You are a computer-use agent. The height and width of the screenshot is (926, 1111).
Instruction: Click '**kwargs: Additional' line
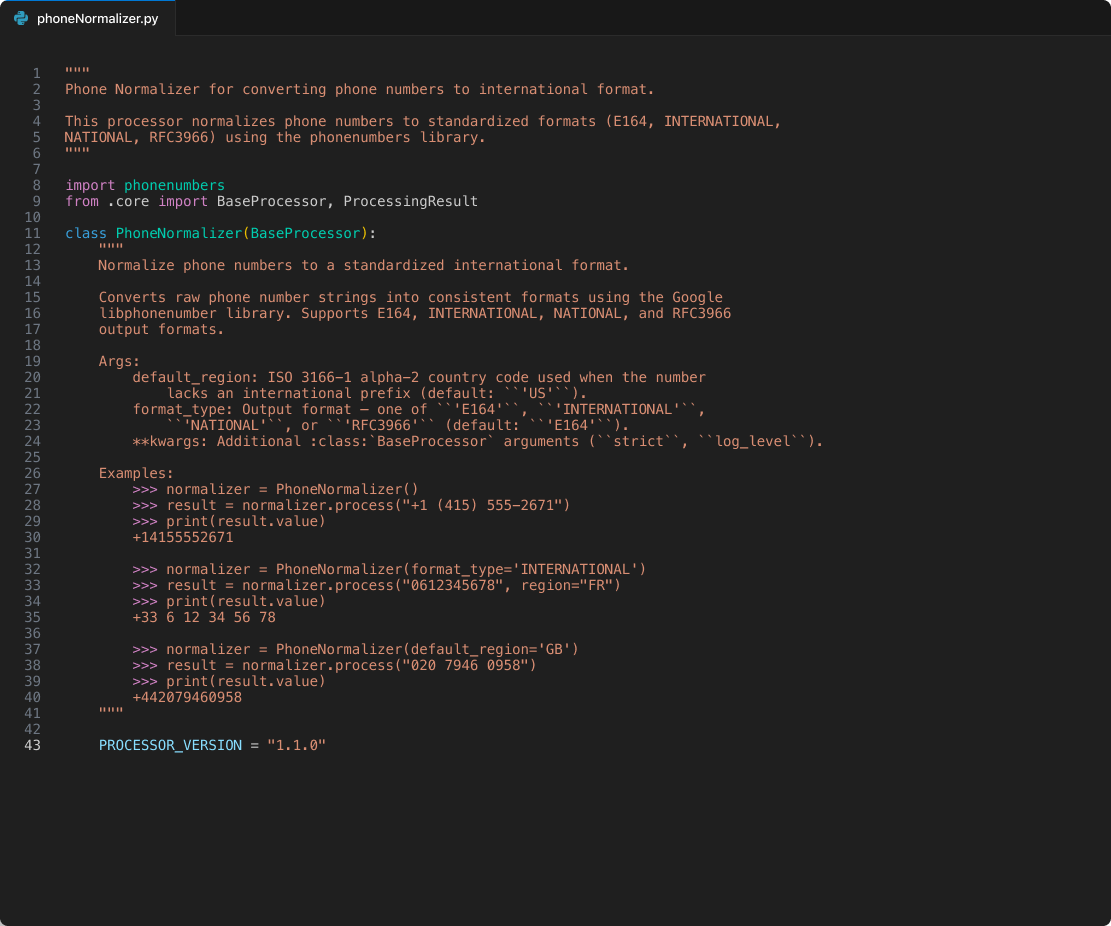pyautogui.click(x=478, y=441)
